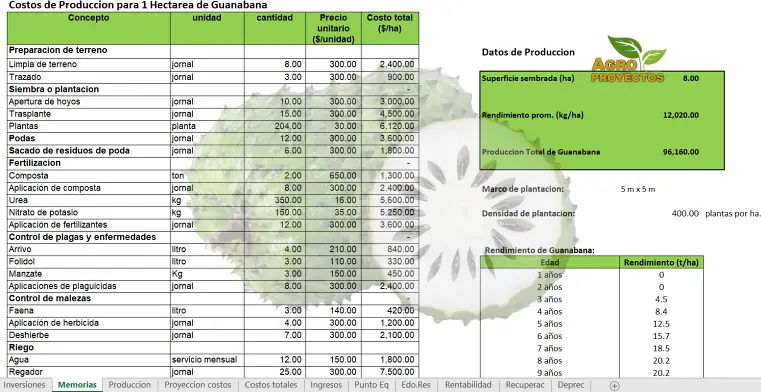Add a new sheet with plus icon
This screenshot has width=761, height=392.
click(614, 386)
